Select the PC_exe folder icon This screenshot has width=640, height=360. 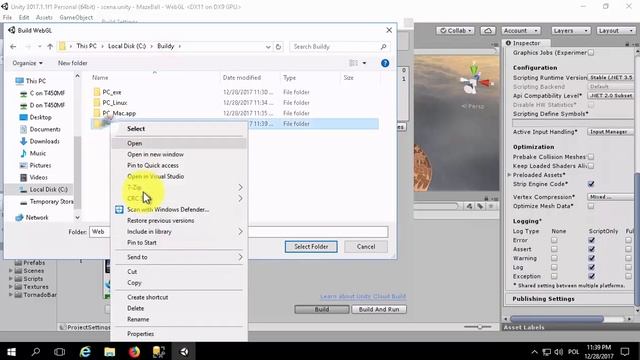[97, 92]
